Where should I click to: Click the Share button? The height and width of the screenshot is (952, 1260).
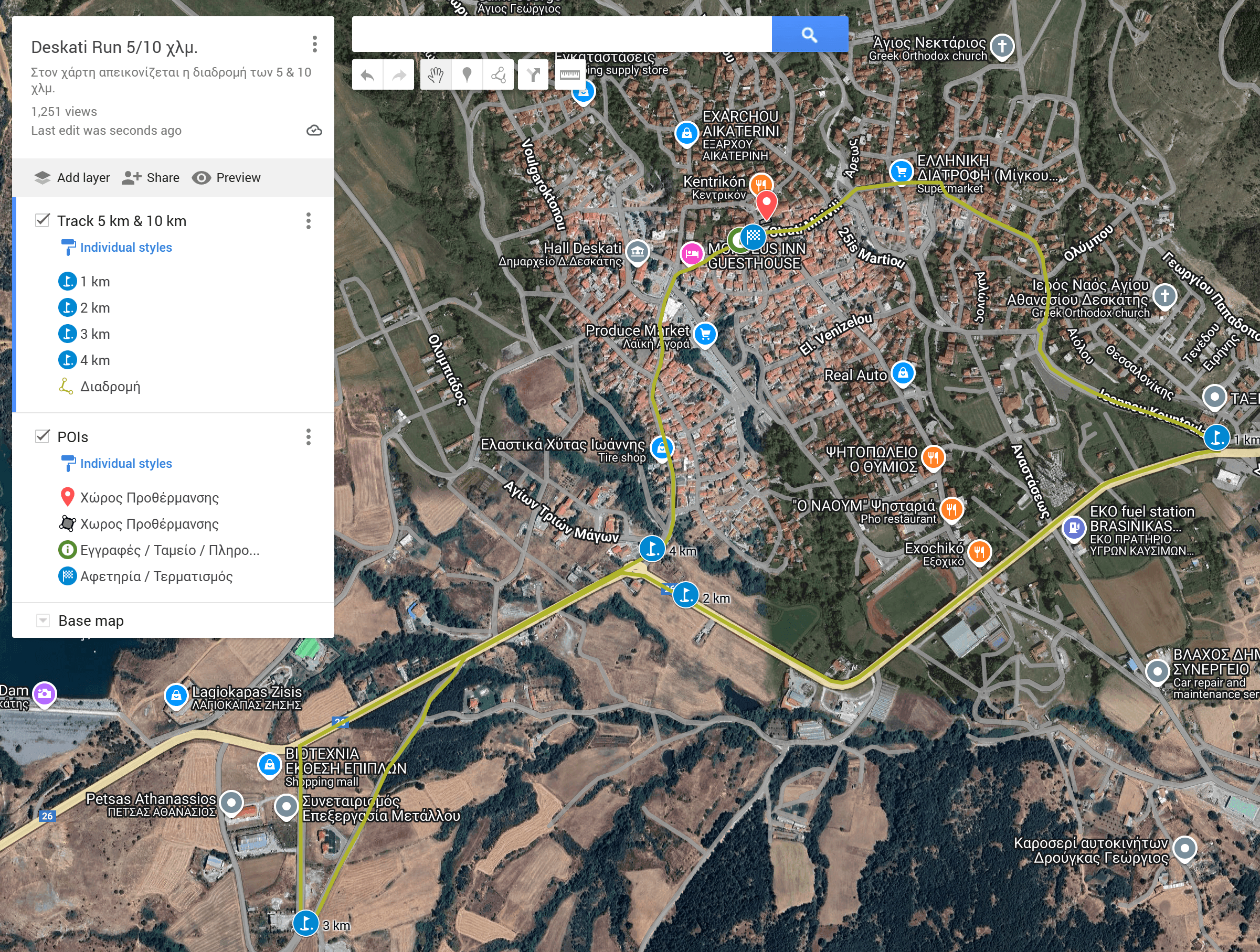[151, 178]
